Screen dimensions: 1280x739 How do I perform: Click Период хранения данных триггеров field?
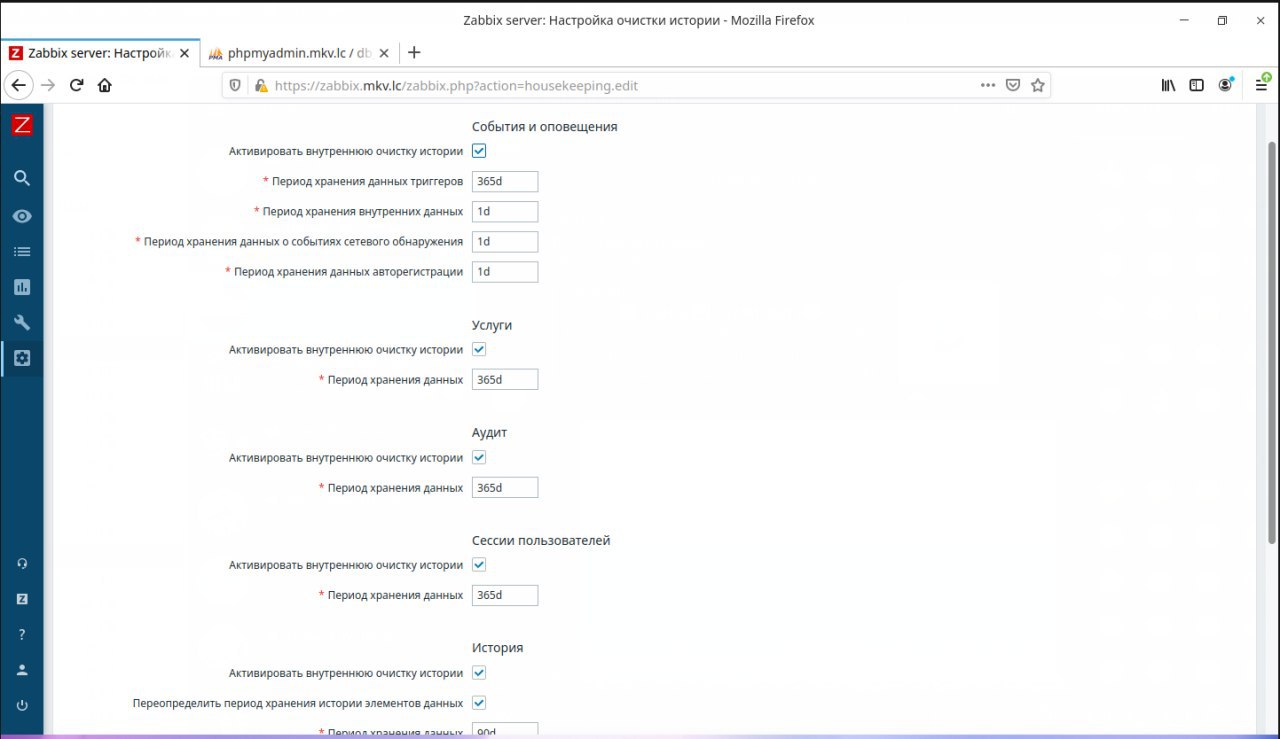click(x=505, y=181)
